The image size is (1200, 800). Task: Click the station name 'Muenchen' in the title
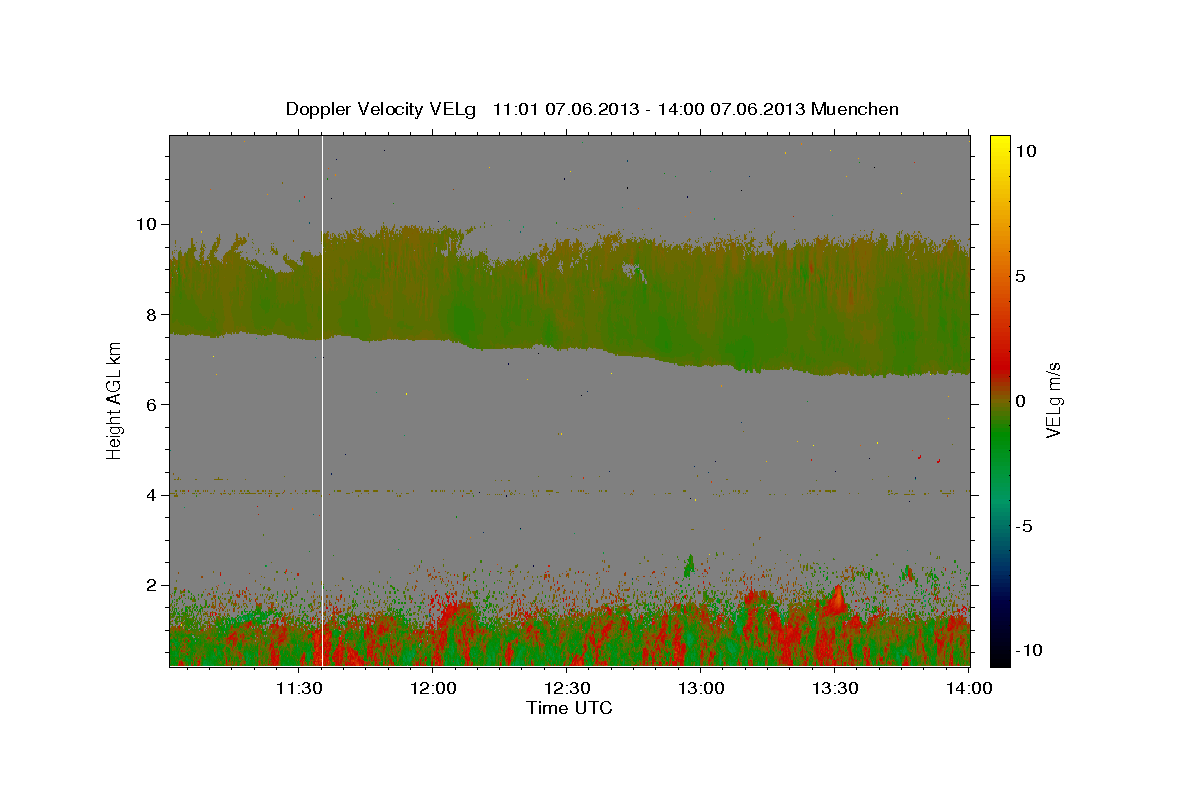coord(856,109)
